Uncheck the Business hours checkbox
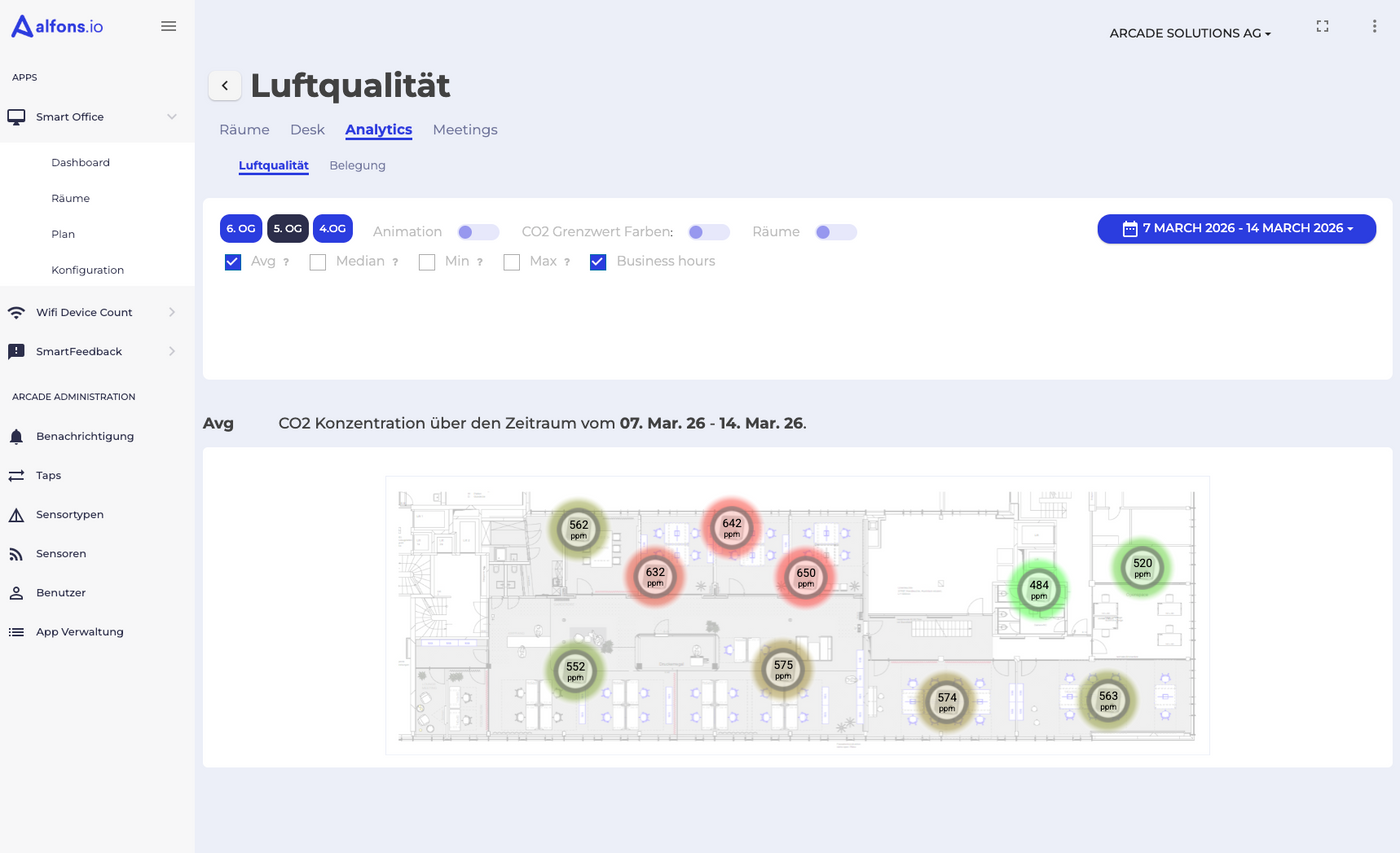Viewport: 1400px width, 853px height. (598, 261)
